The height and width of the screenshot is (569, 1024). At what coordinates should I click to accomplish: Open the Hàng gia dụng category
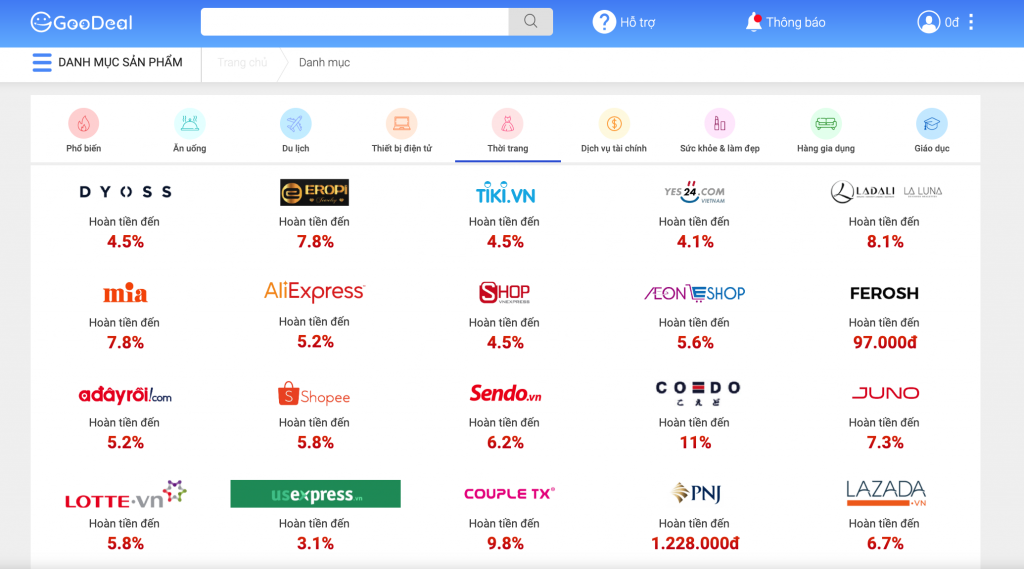pyautogui.click(x=825, y=124)
